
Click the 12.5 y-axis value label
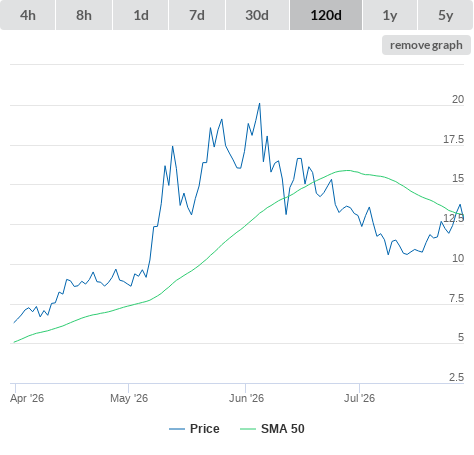pyautogui.click(x=453, y=218)
